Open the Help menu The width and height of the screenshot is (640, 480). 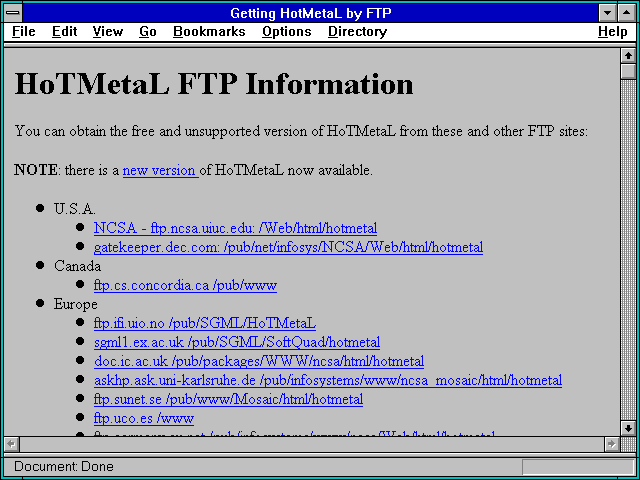[x=613, y=31]
